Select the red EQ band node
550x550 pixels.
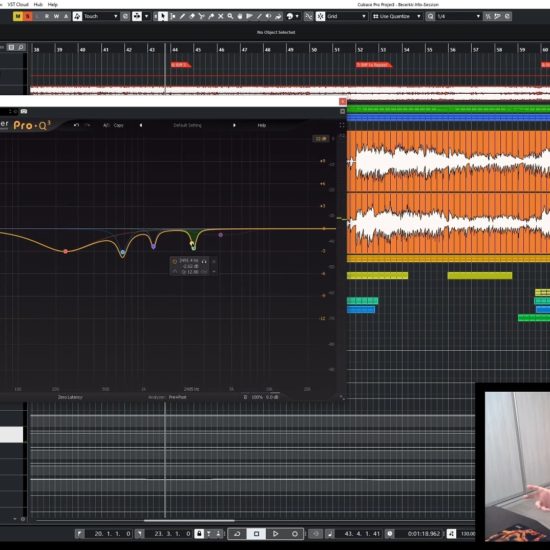66,251
